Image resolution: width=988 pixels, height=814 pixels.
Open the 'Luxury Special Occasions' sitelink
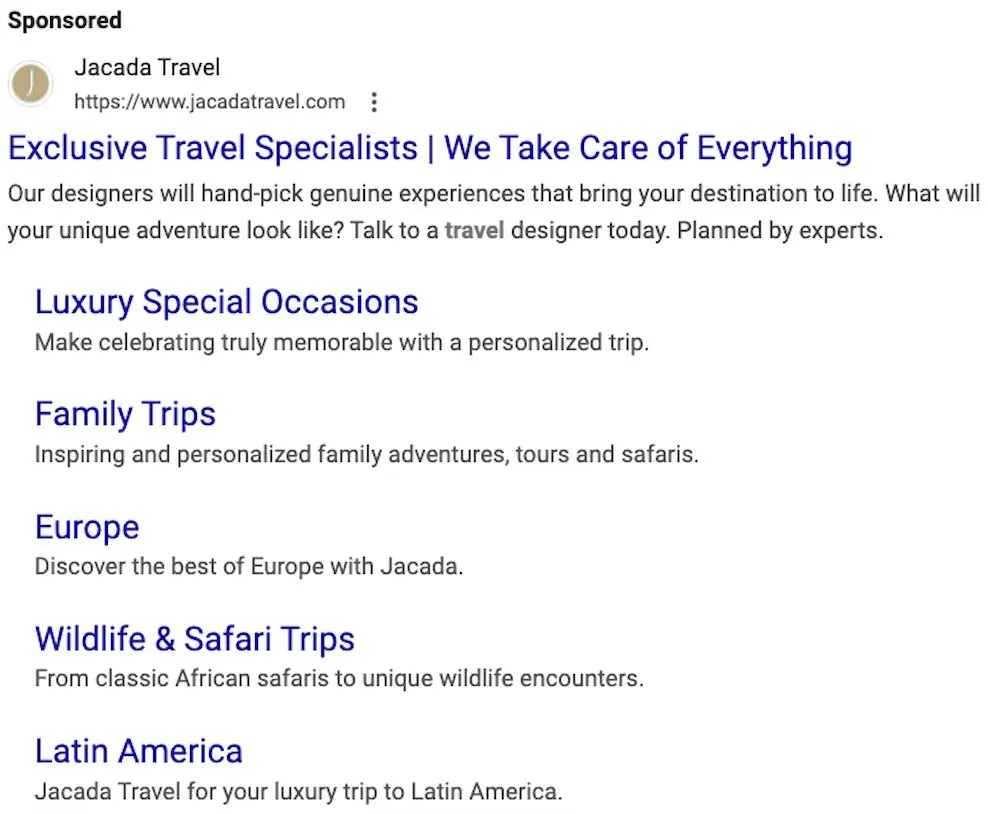(x=226, y=301)
